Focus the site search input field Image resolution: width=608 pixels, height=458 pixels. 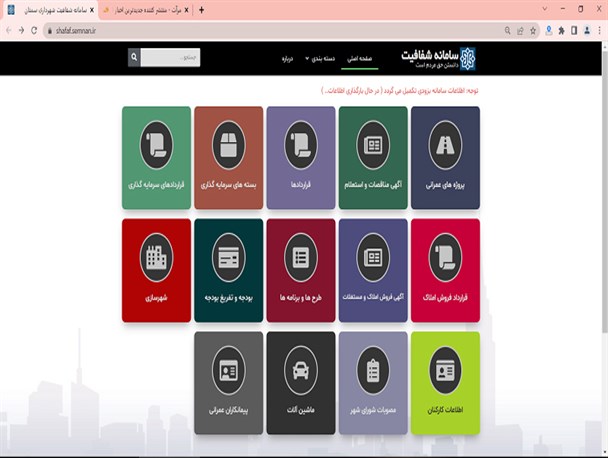point(170,57)
